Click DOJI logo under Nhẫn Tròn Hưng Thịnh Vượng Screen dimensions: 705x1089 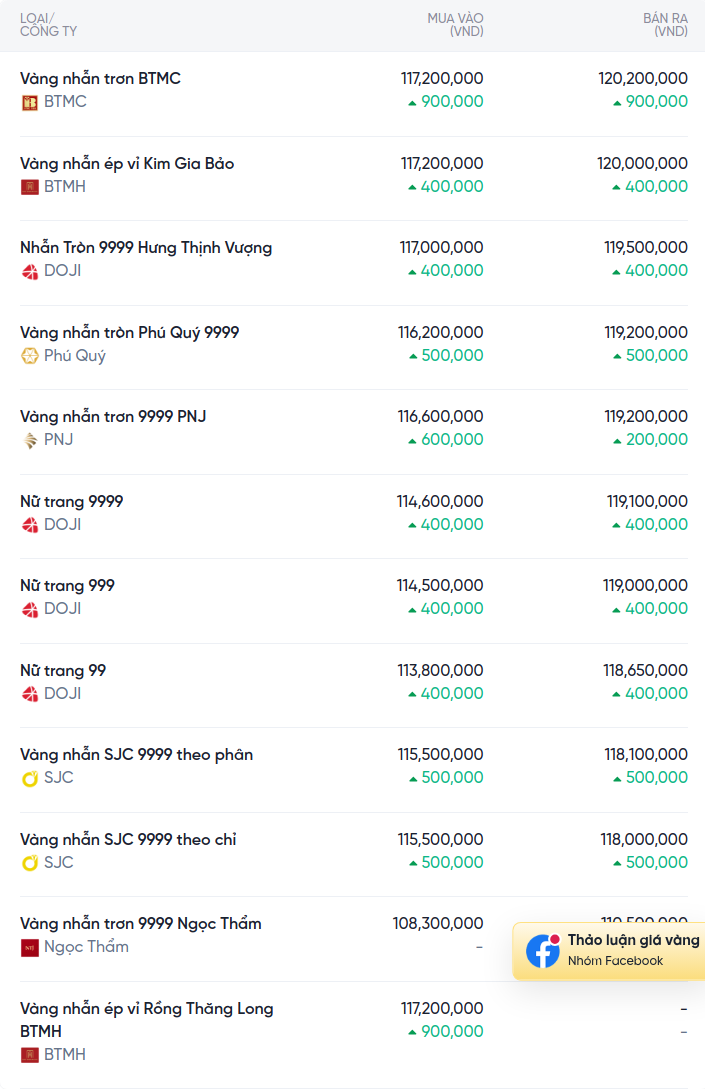pyautogui.click(x=30, y=271)
